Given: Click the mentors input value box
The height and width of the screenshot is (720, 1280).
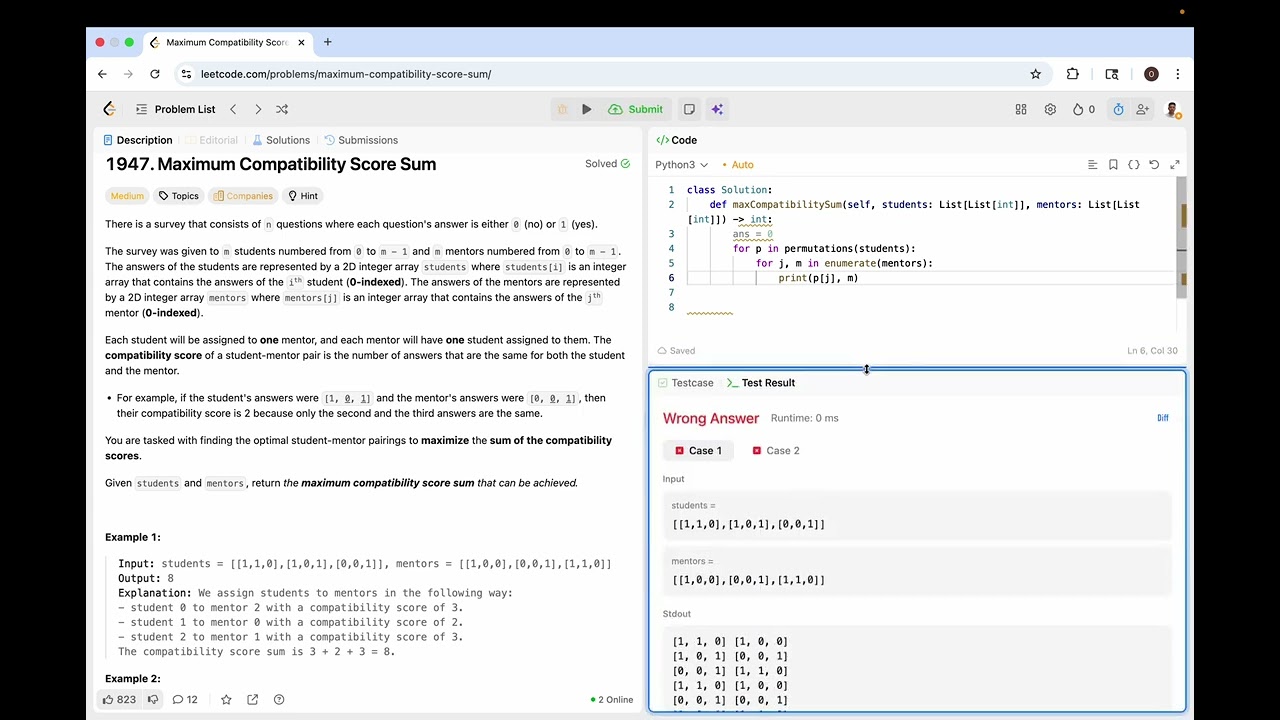Looking at the screenshot, I should tap(916, 573).
